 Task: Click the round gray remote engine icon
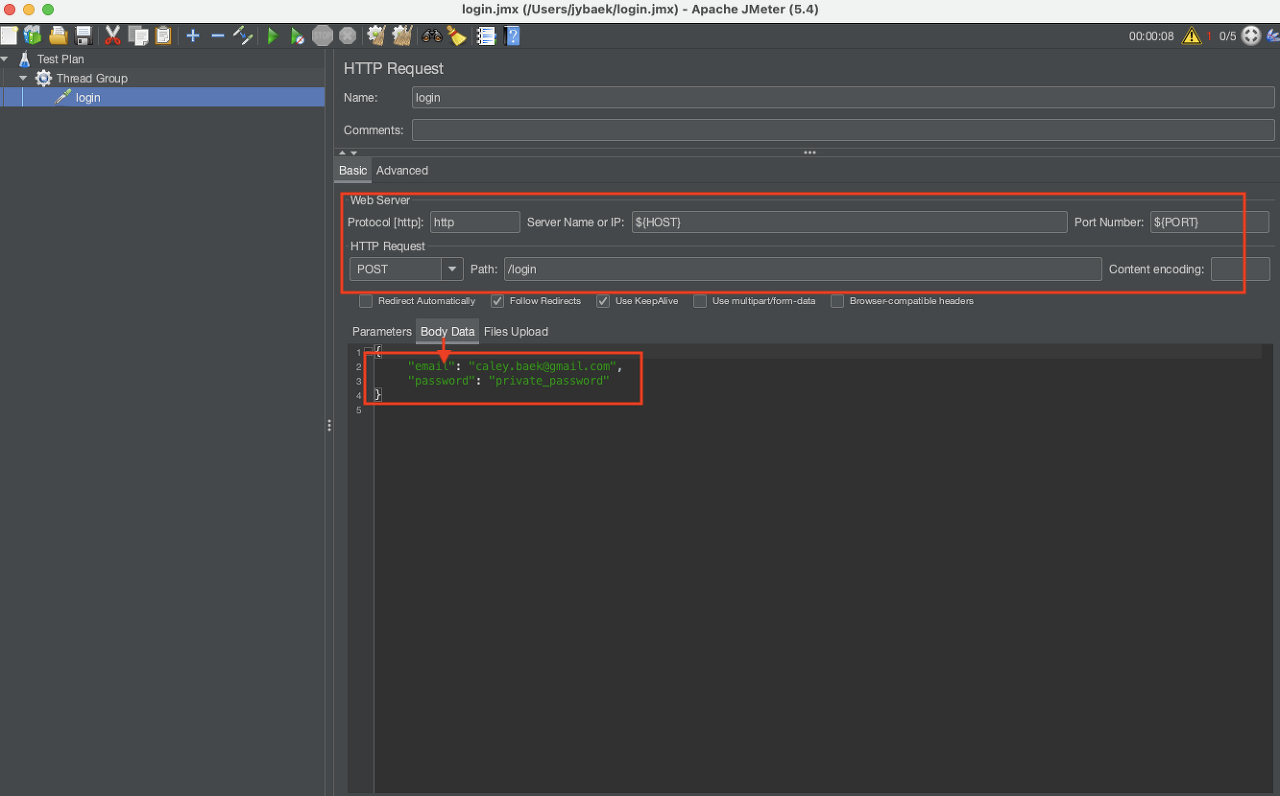point(1253,36)
